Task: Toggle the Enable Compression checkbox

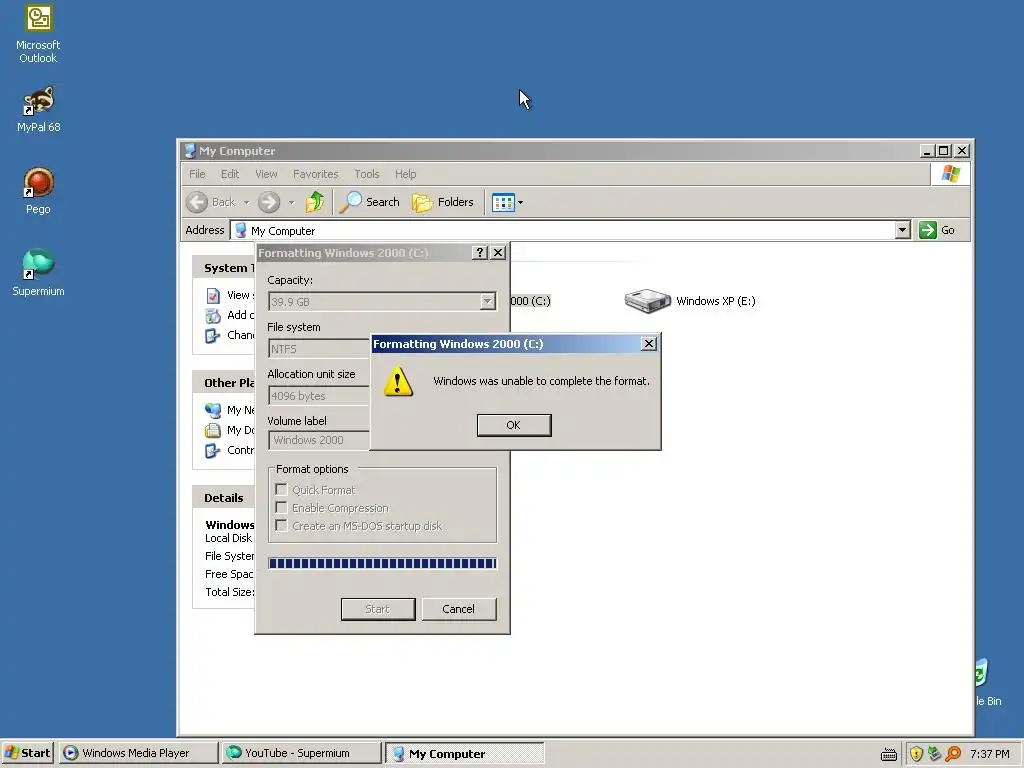Action: [281, 507]
